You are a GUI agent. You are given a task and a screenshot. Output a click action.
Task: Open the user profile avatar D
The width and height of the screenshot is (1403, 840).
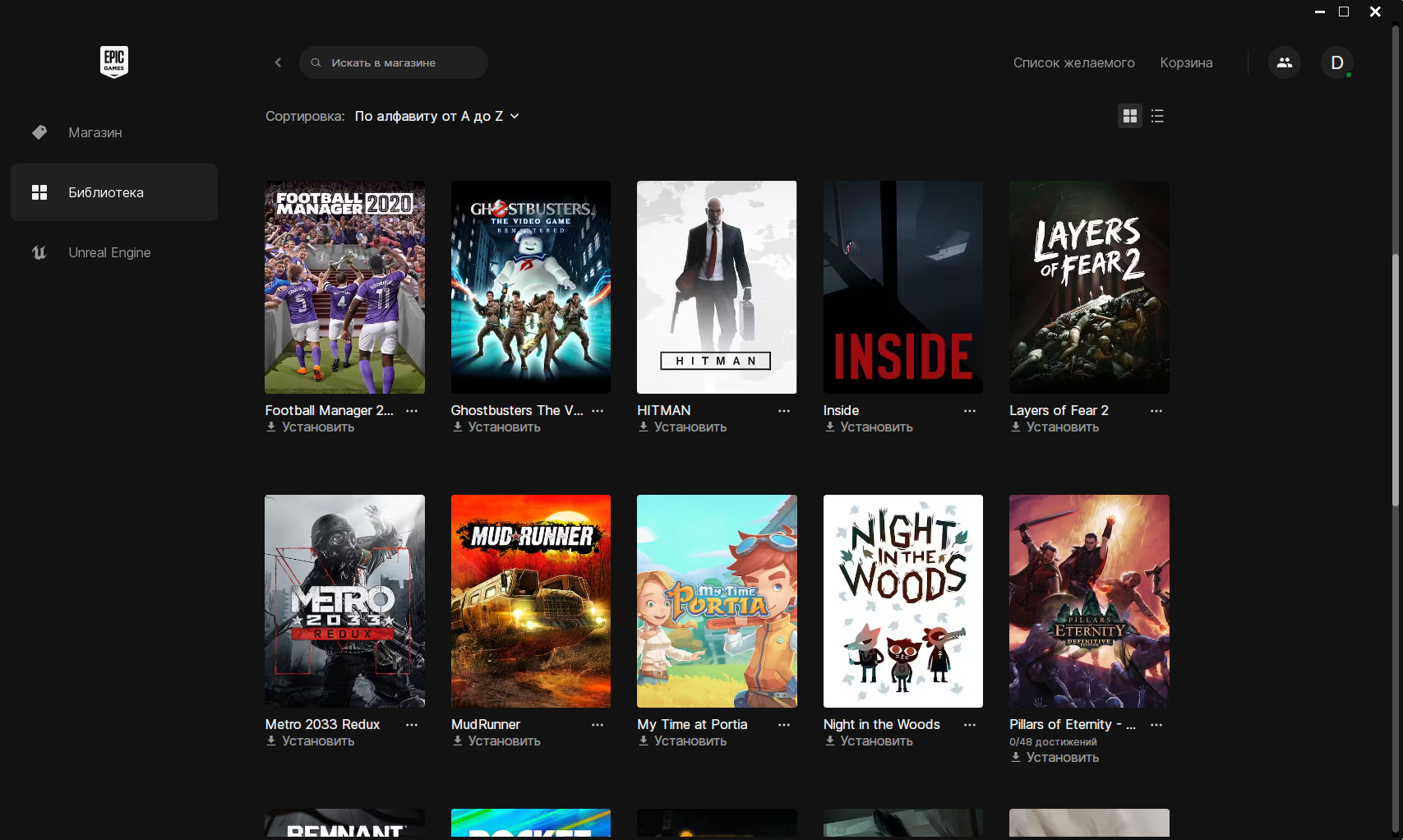(x=1336, y=62)
